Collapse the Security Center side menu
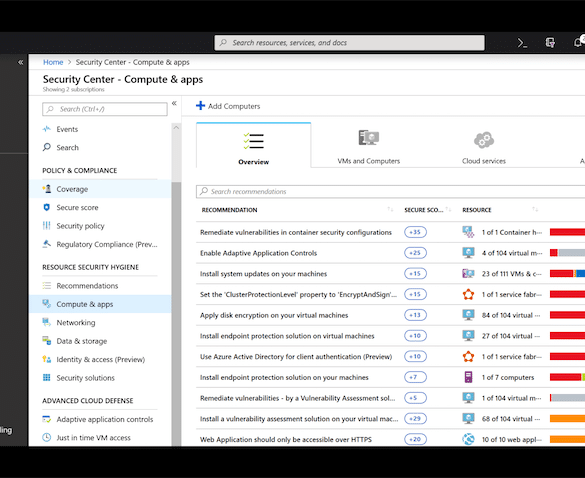Screen dimensions: 585x478 point(174,103)
